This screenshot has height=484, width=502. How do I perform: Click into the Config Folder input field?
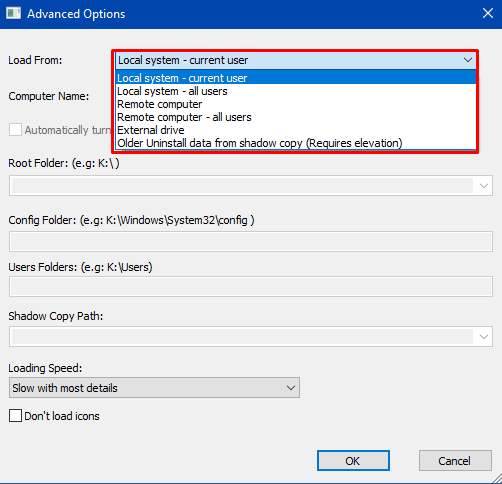[251, 242]
